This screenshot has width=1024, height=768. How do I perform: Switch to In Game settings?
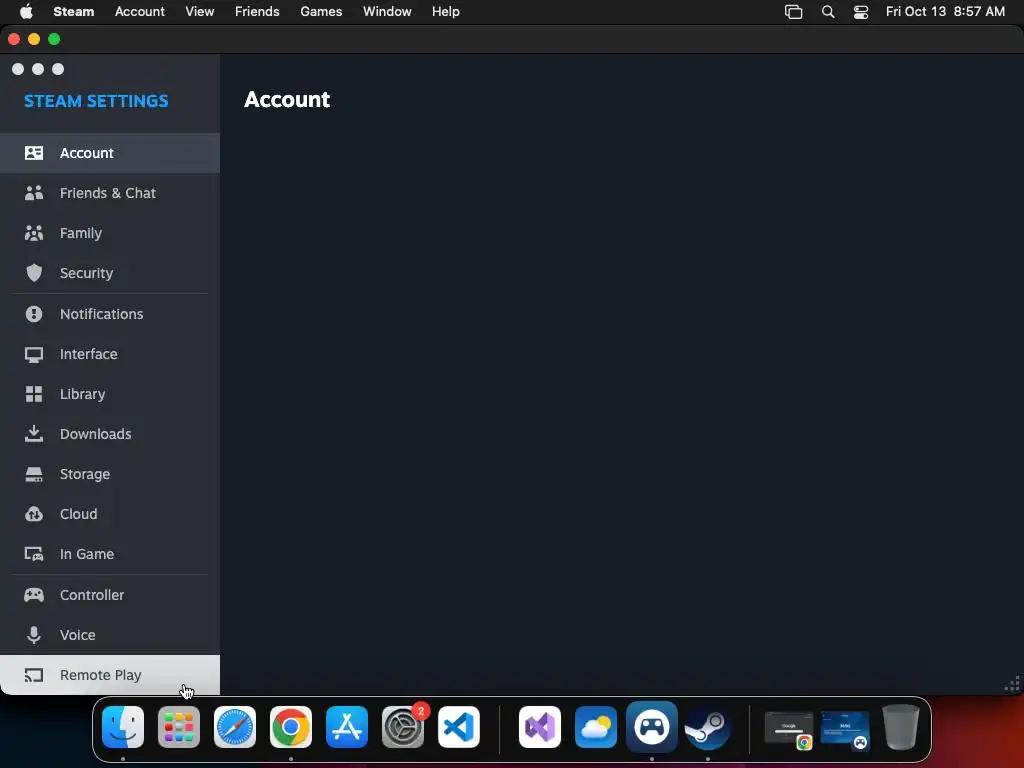[x=110, y=554]
